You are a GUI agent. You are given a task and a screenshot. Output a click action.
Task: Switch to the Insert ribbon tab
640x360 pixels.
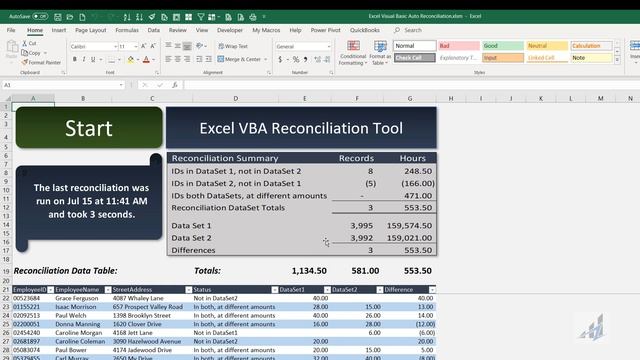59,30
